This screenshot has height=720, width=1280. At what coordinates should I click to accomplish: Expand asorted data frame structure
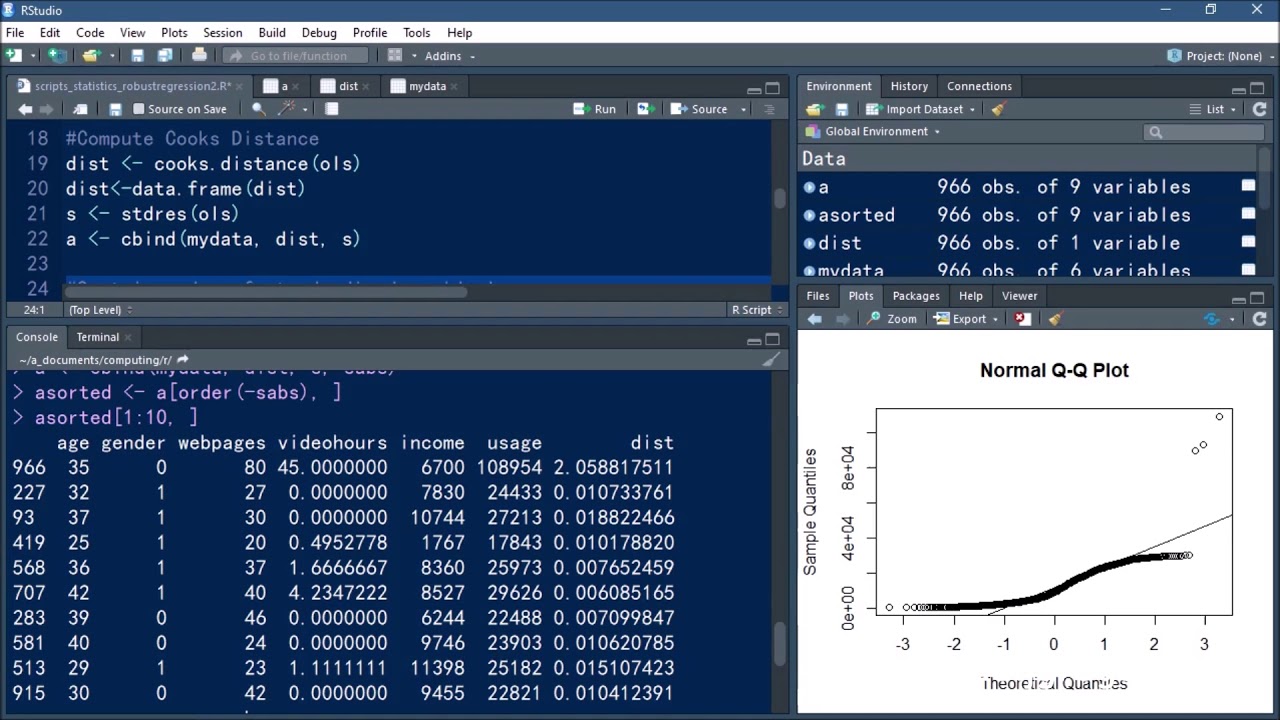click(809, 215)
